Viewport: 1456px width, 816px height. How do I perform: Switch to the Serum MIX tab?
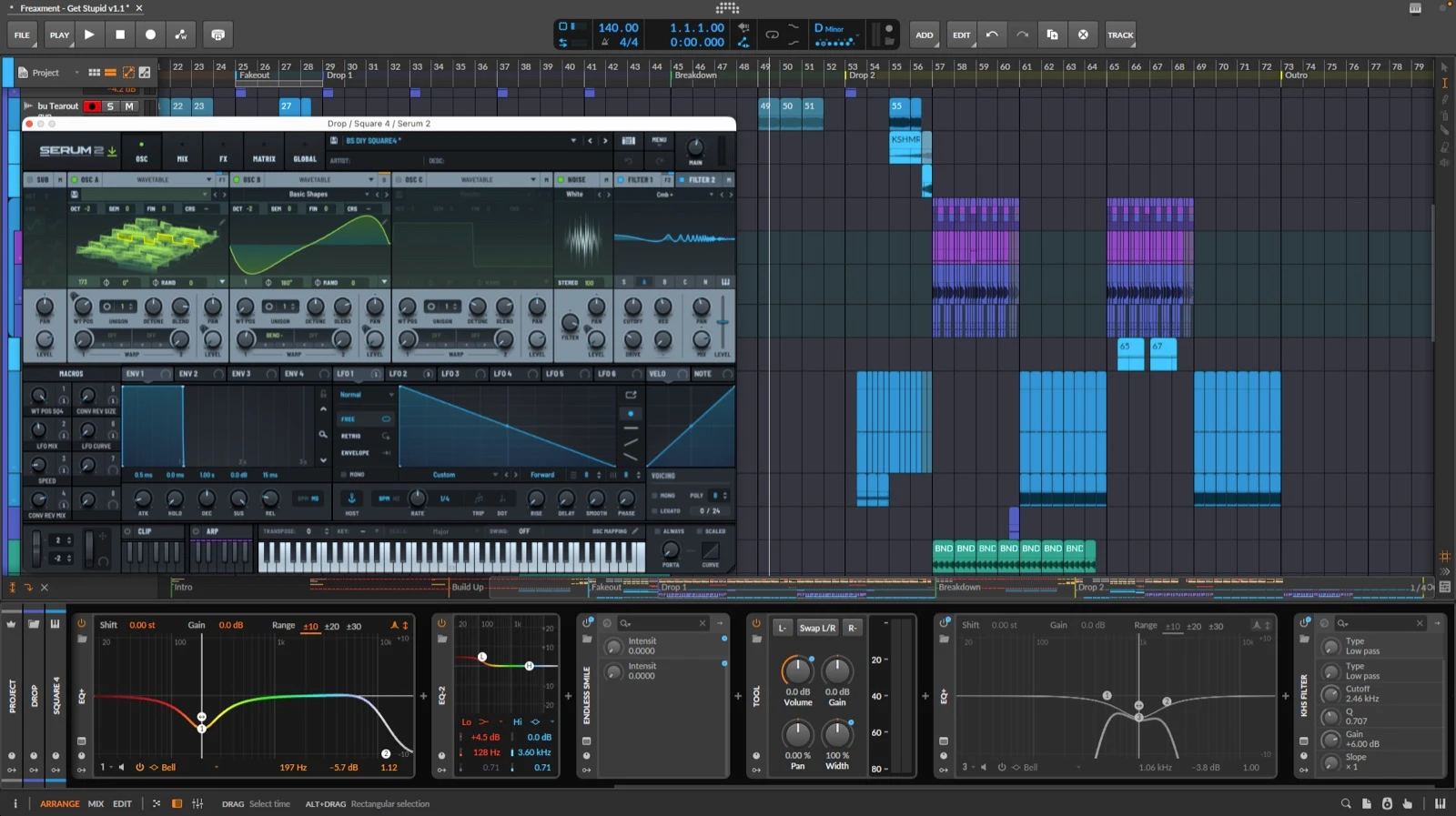pyautogui.click(x=182, y=152)
